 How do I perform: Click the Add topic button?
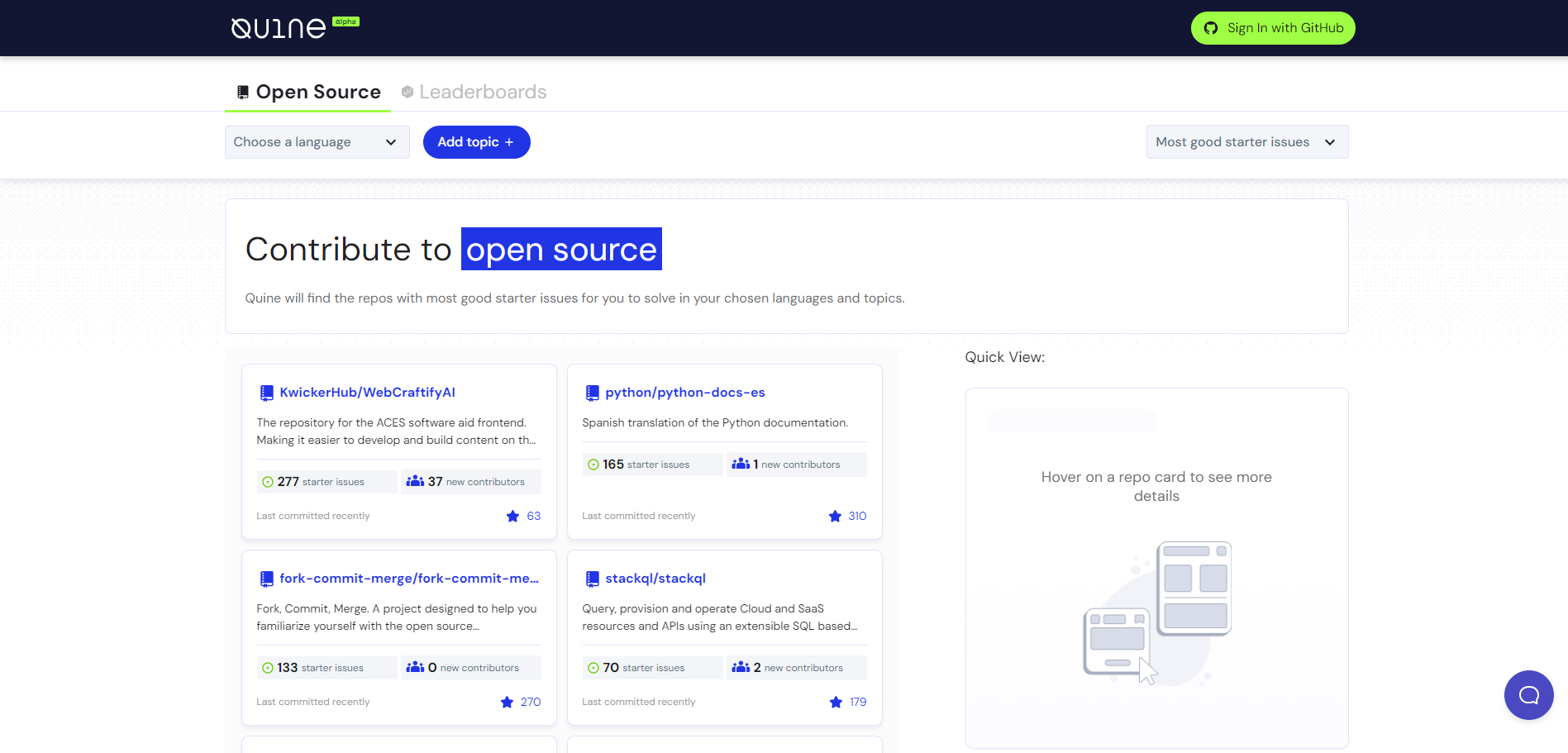coord(477,142)
